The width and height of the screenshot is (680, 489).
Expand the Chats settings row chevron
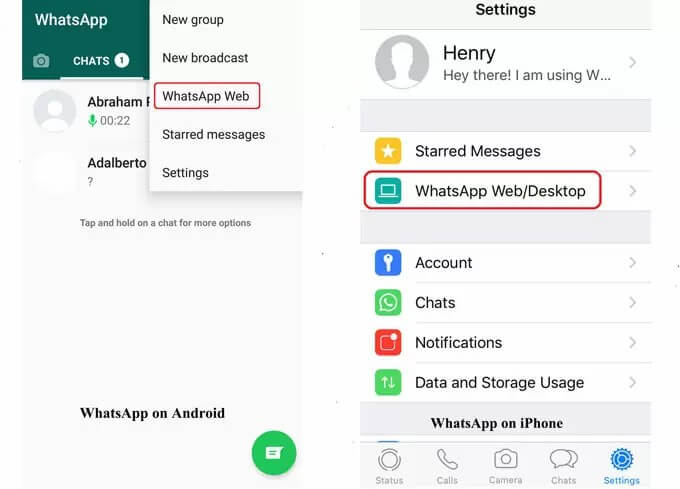pyautogui.click(x=633, y=302)
